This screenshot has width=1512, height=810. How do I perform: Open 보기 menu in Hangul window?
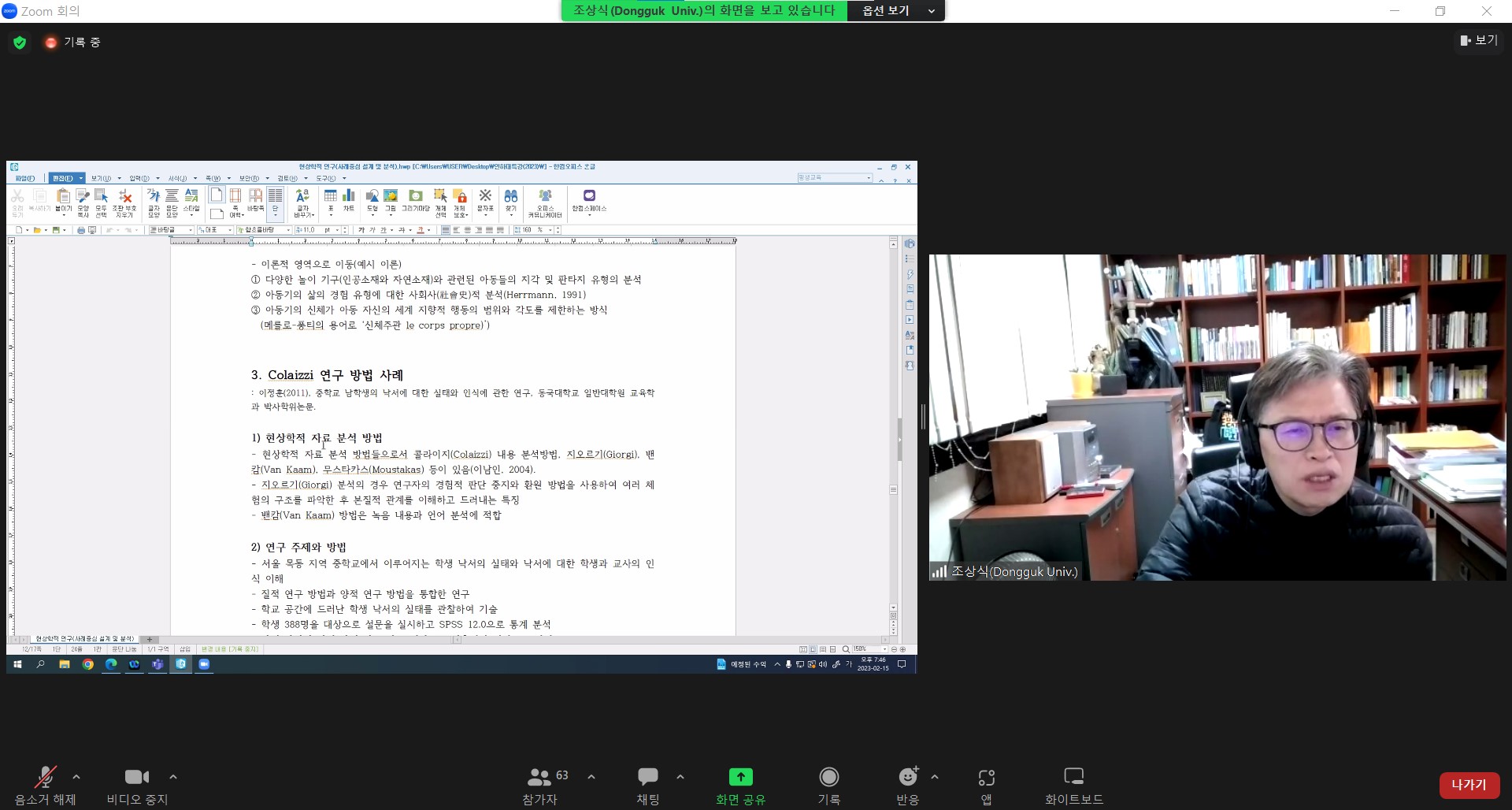(x=101, y=179)
